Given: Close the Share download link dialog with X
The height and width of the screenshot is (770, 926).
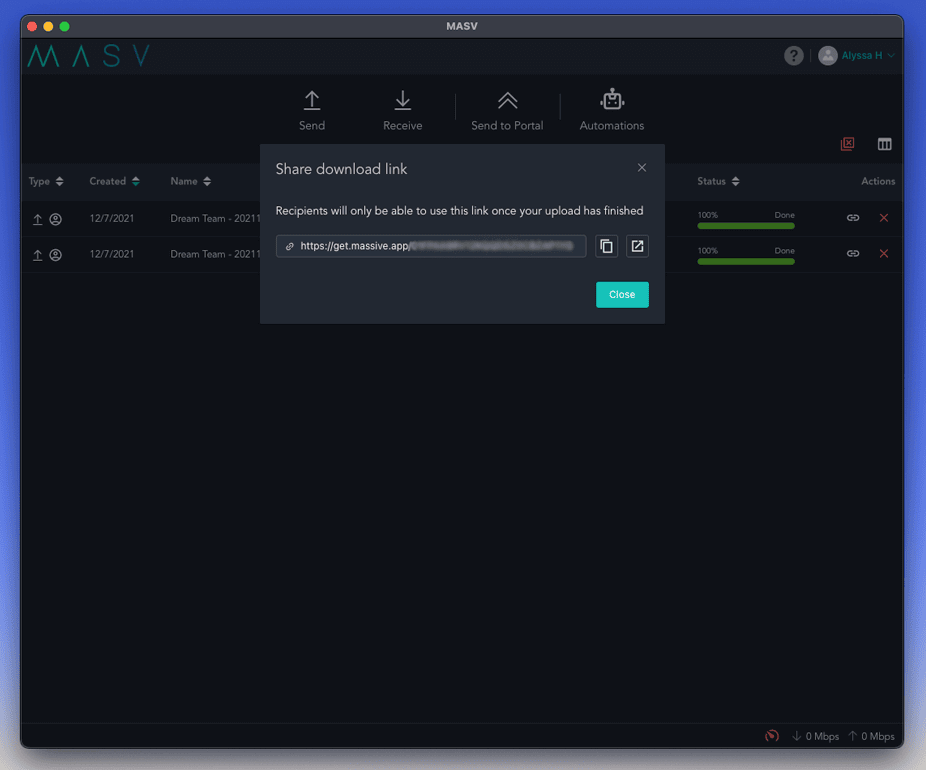Looking at the screenshot, I should click(x=641, y=168).
